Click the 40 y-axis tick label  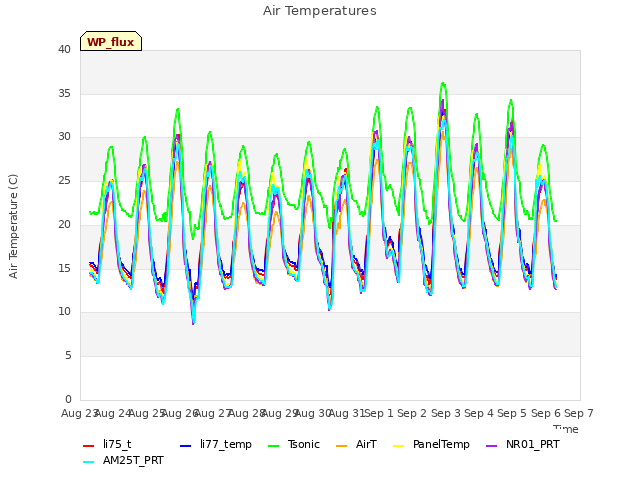pos(64,50)
